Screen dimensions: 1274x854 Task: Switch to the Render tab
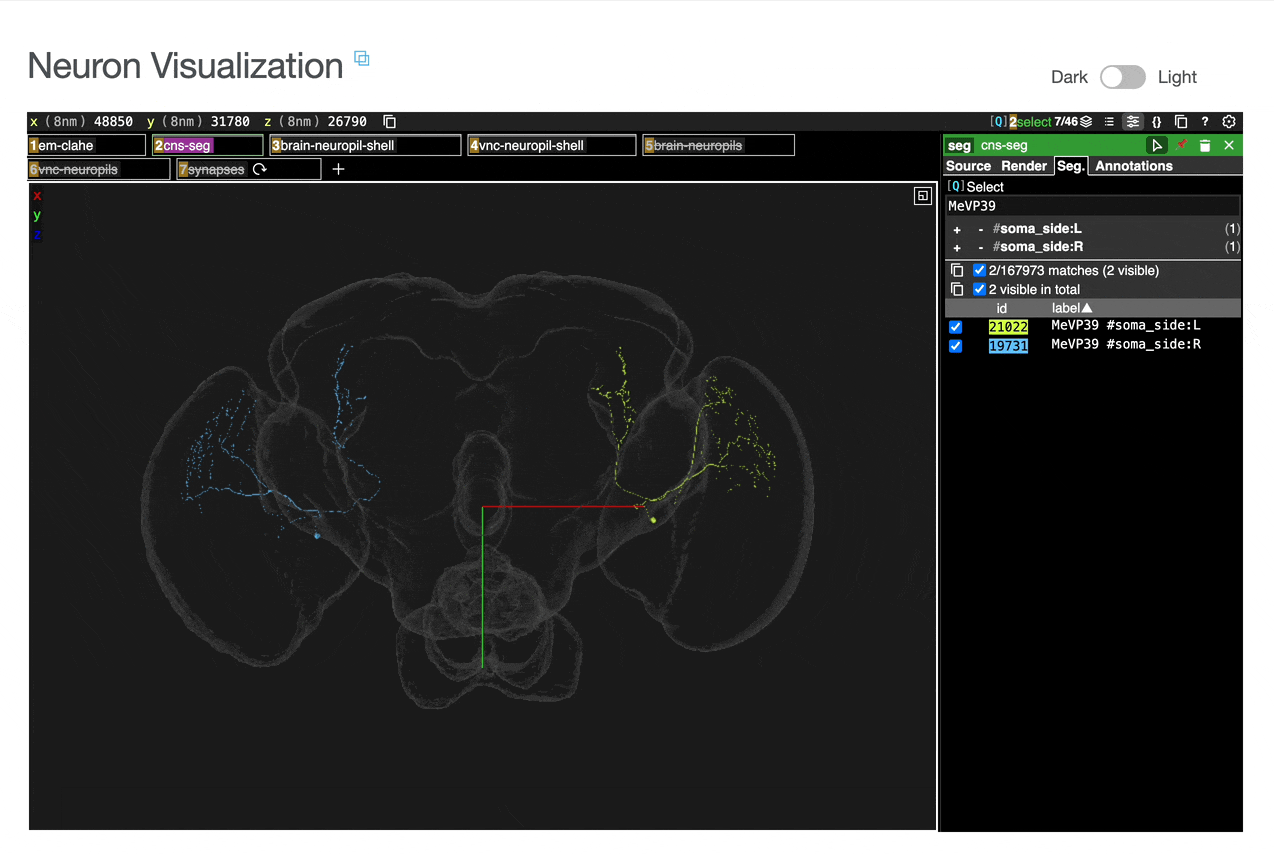(1023, 166)
